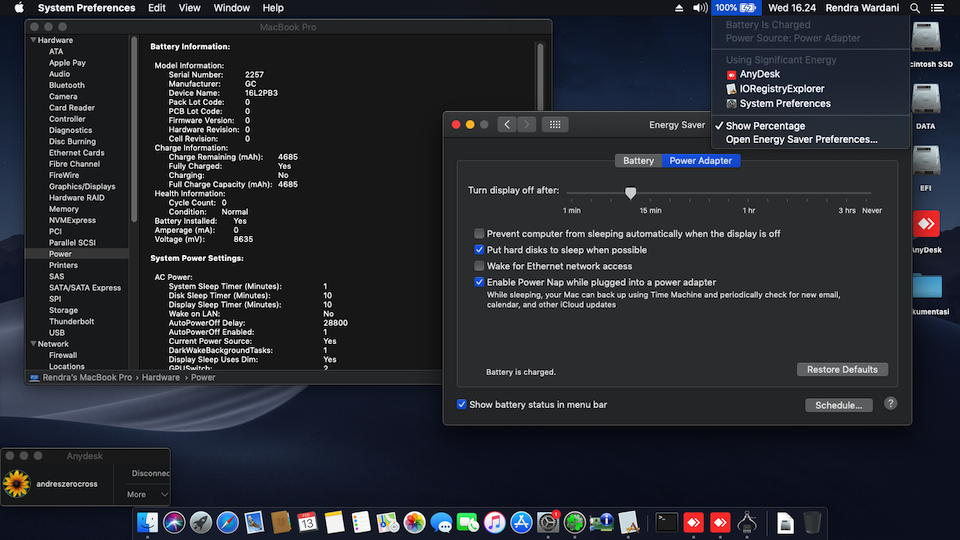Open Maps from the Dock
This screenshot has width=960, height=540.
click(x=388, y=522)
